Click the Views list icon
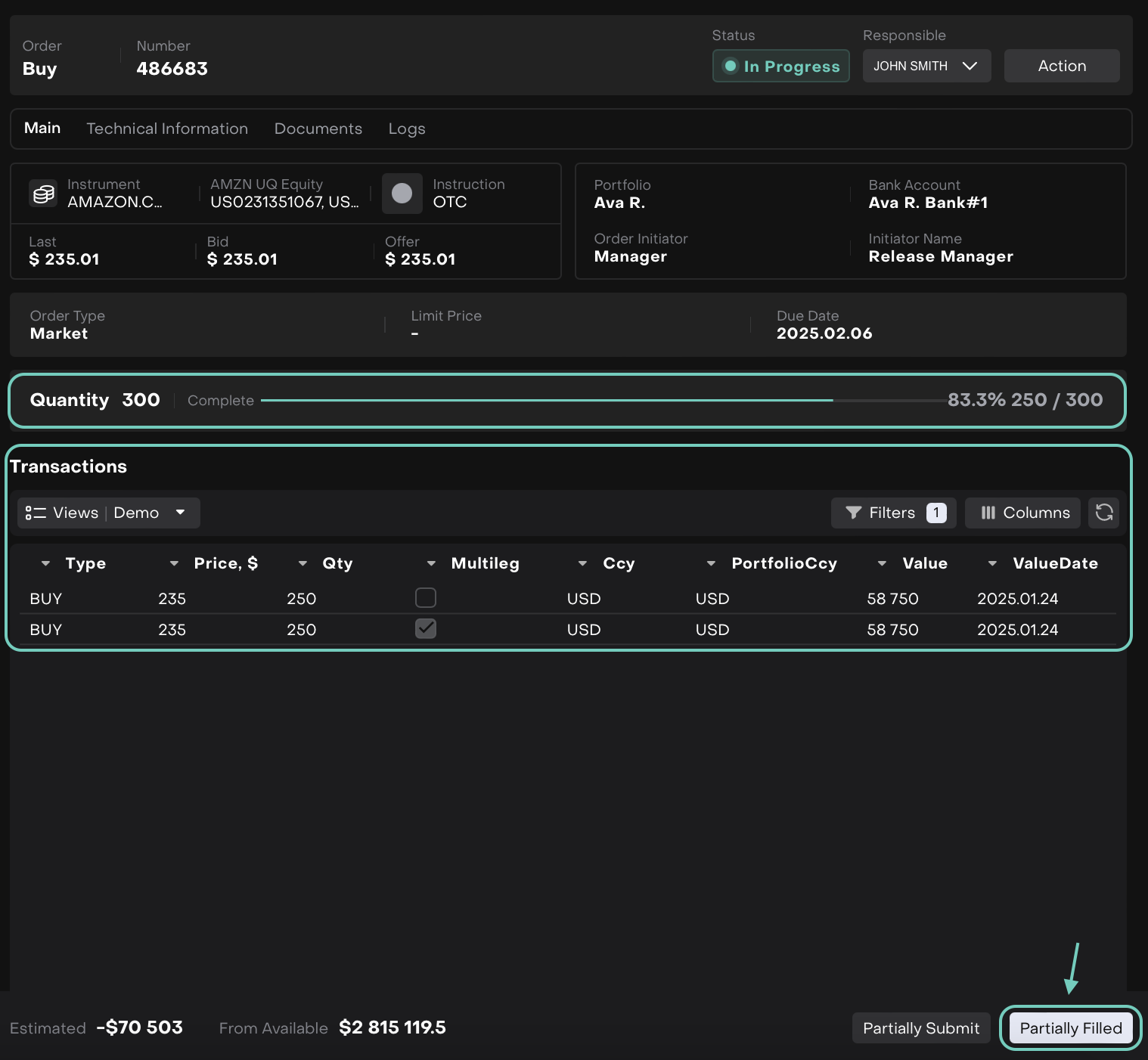 [x=36, y=513]
